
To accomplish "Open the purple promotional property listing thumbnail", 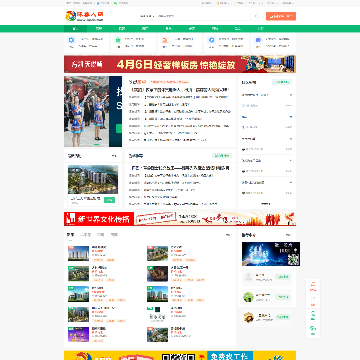I will click(x=78, y=334).
